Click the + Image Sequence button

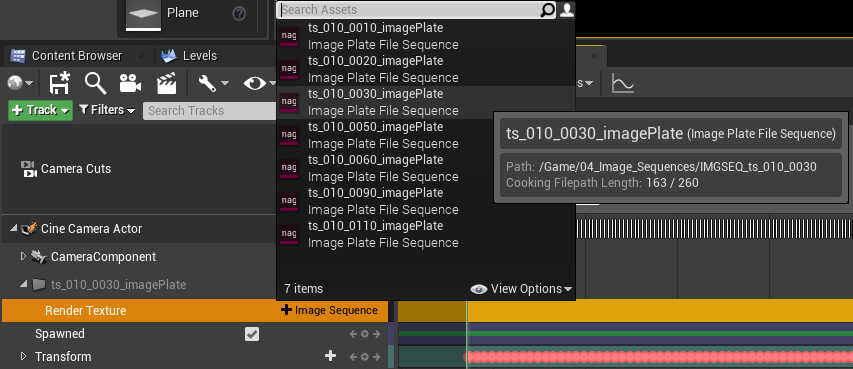pos(329,310)
